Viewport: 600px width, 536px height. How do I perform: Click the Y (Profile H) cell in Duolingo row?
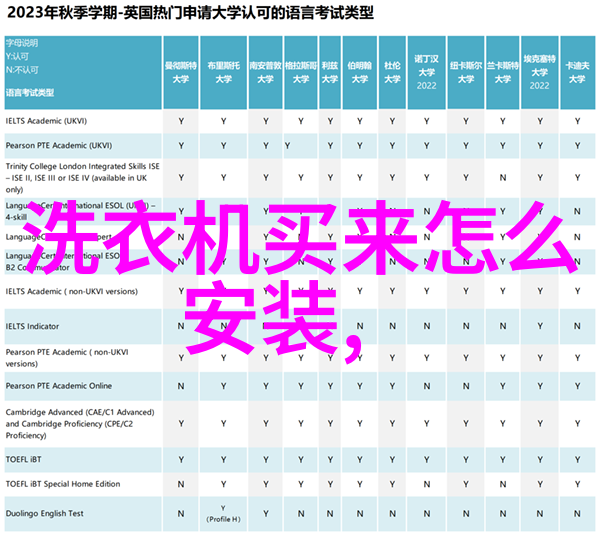coord(223,513)
